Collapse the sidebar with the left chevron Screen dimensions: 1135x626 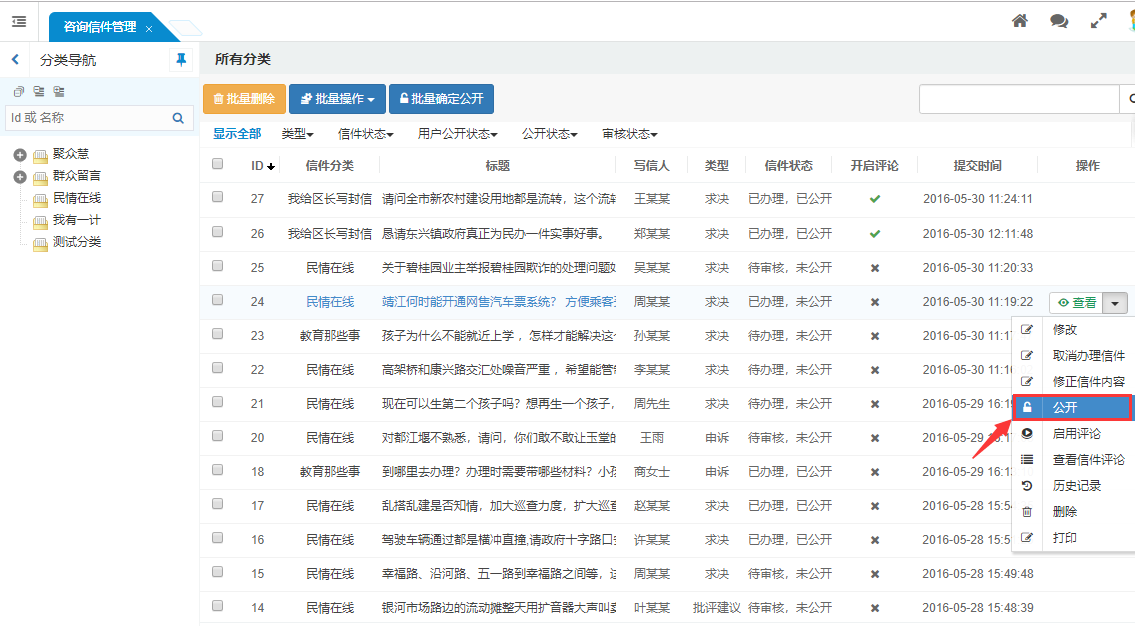coord(15,60)
